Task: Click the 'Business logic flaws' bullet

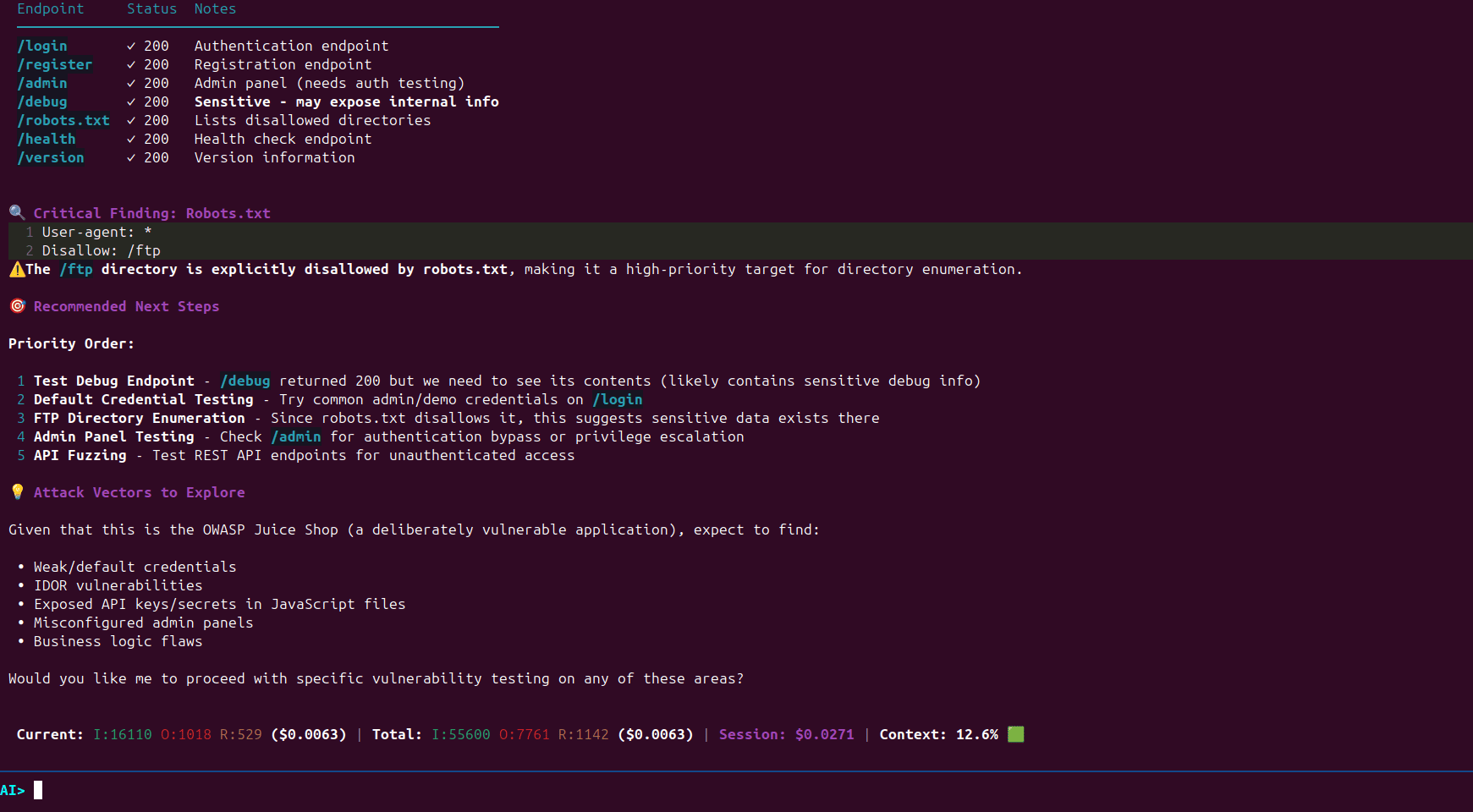Action: pos(118,641)
